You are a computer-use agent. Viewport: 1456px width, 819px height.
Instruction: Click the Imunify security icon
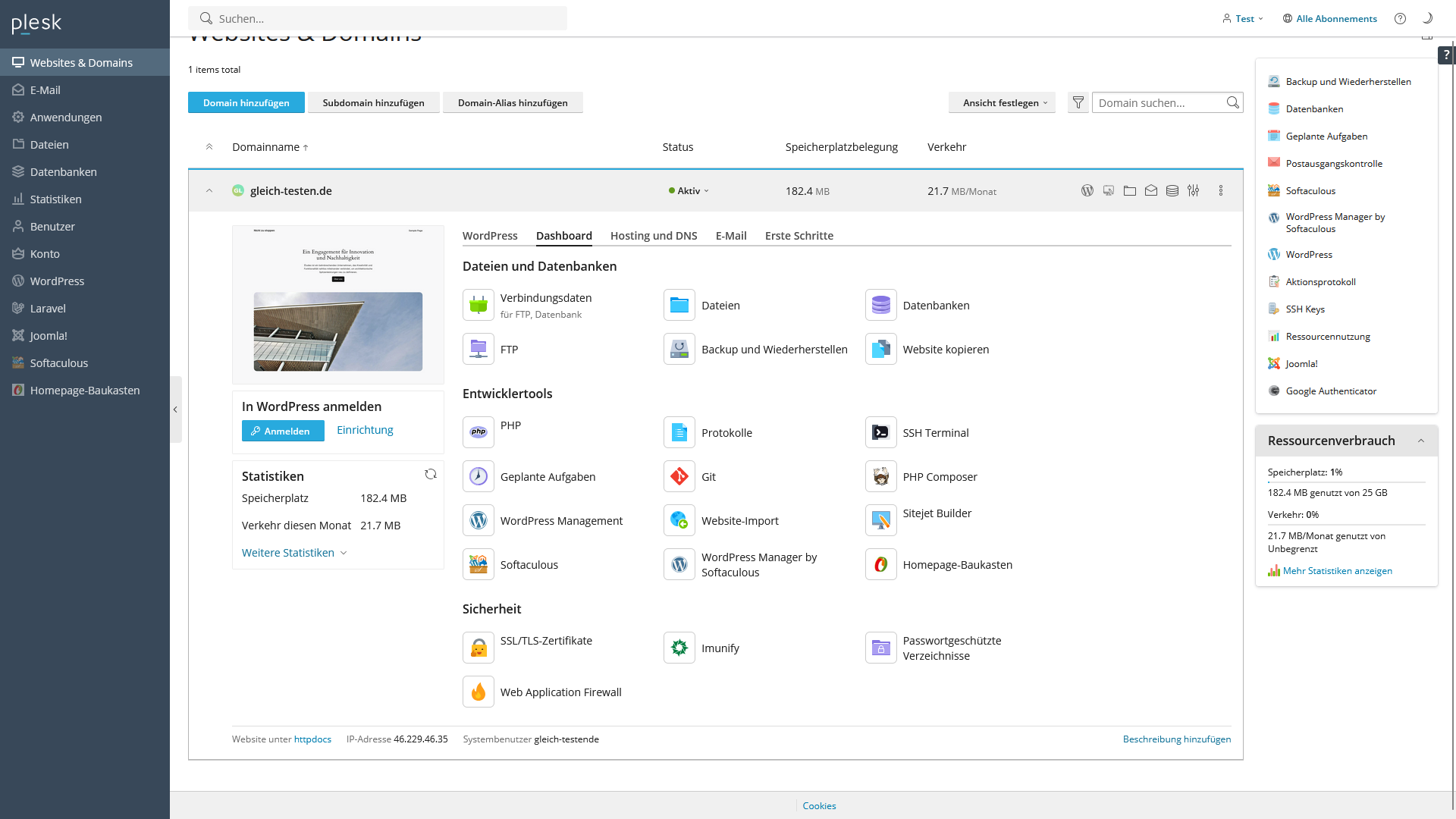tap(679, 648)
